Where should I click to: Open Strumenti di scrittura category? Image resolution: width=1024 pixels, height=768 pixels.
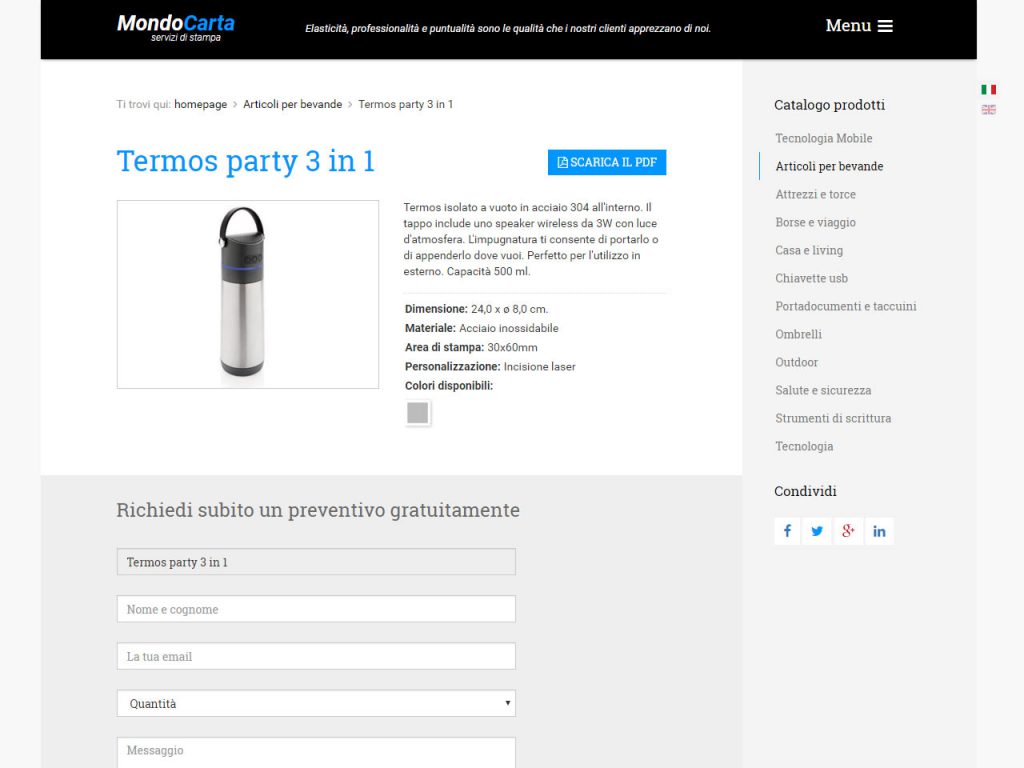click(833, 418)
